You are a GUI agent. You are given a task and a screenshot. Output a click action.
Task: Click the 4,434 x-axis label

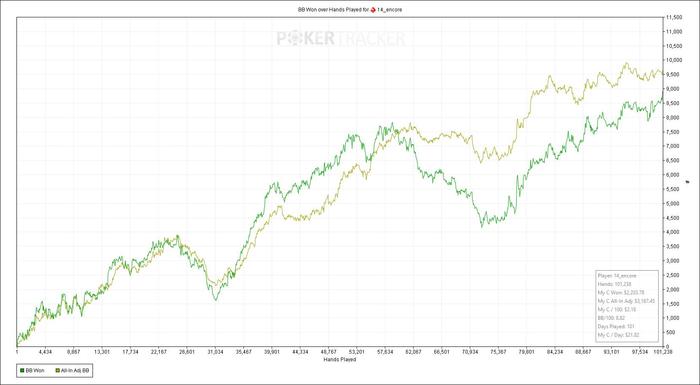point(46,352)
